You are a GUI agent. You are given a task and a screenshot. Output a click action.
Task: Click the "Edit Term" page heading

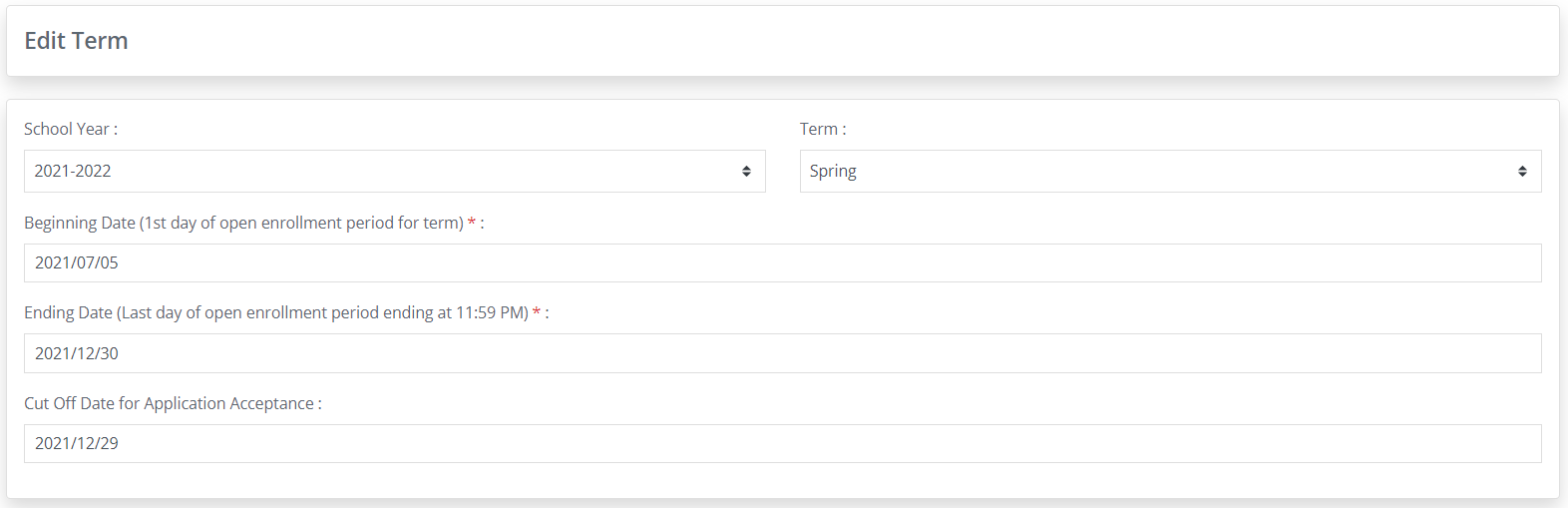tap(76, 41)
